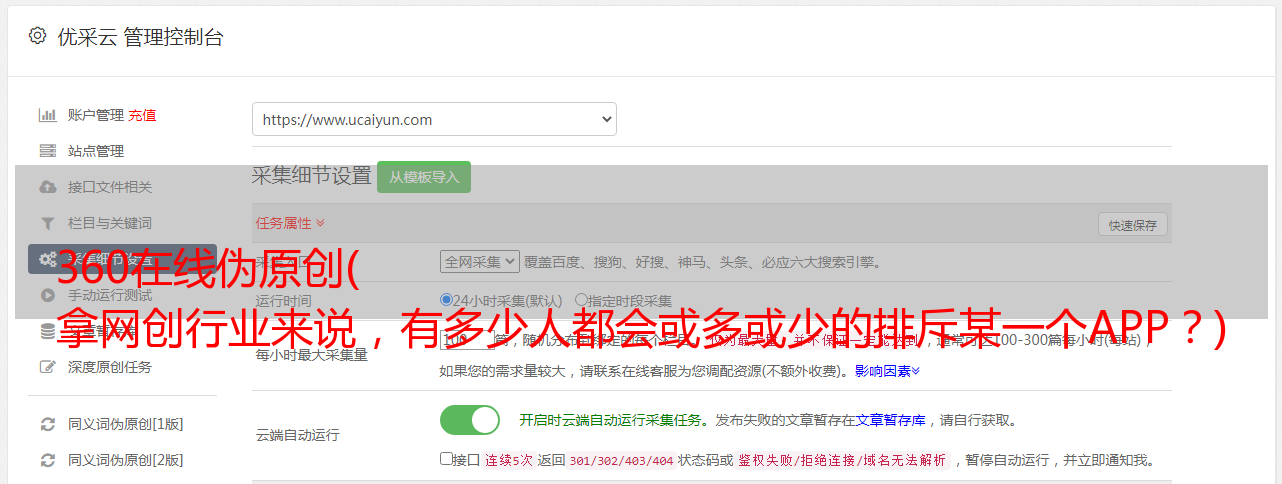Click the server icon for 站点管理
The image size is (1282, 484).
coord(47,151)
